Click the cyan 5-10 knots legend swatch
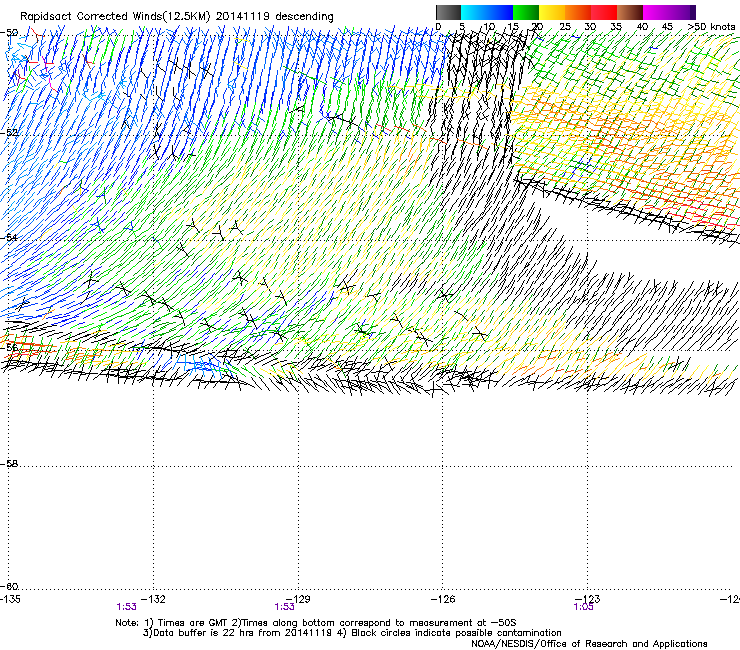Screen dimensions: 740x650 [x=474, y=12]
